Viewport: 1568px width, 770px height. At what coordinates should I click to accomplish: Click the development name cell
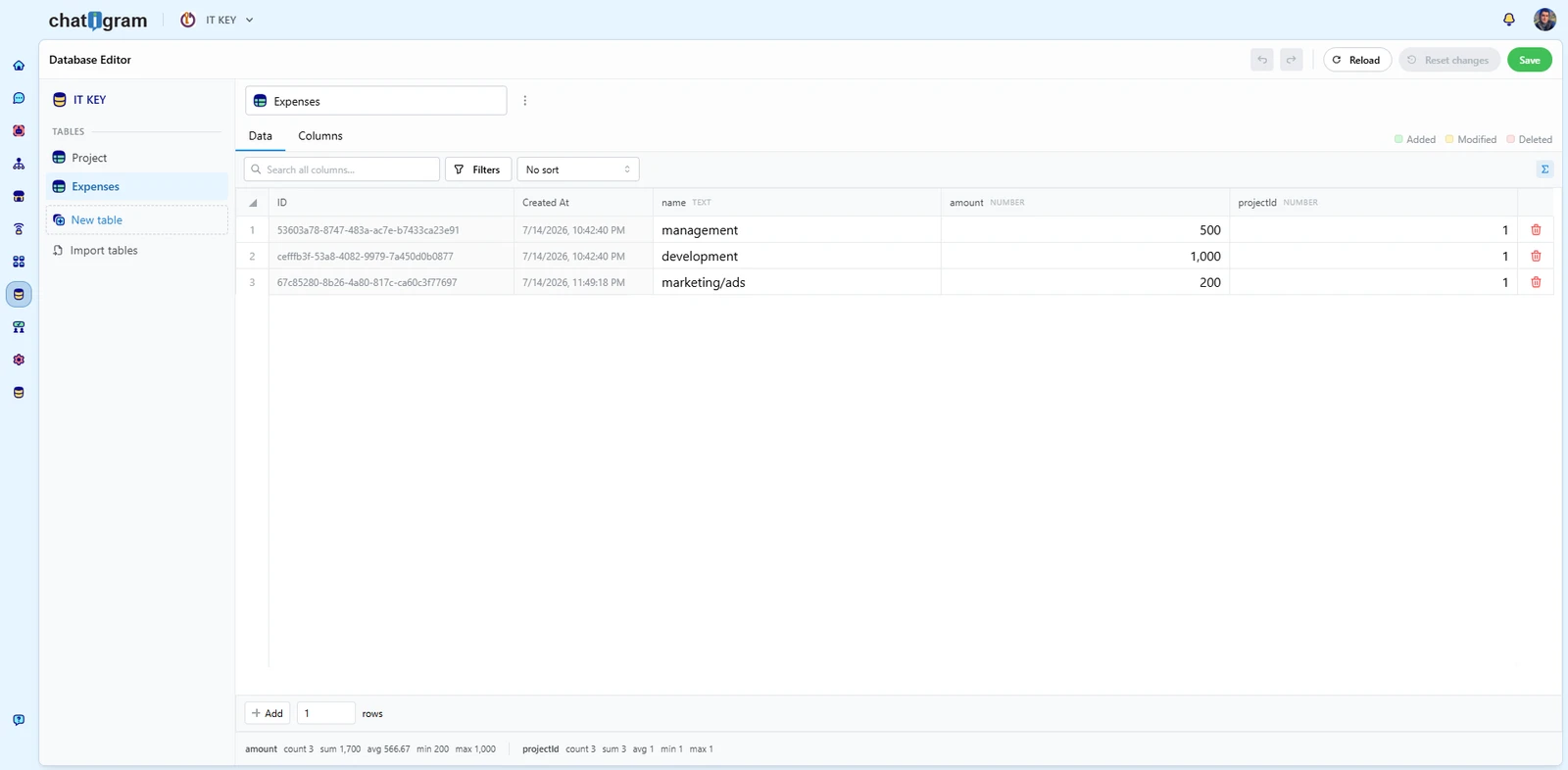797,257
